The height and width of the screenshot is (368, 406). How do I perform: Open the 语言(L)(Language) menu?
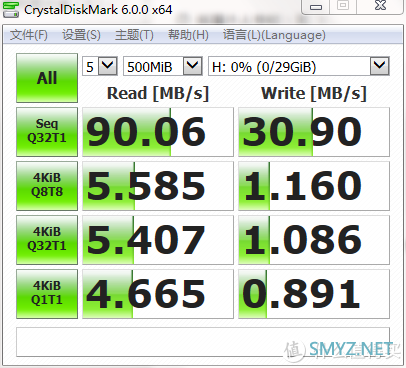[274, 35]
